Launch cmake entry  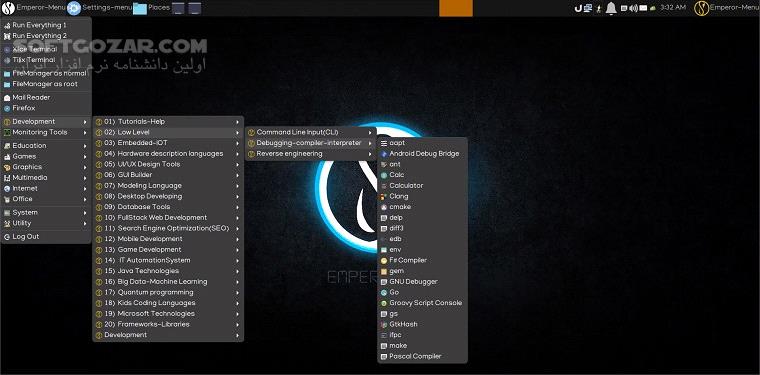click(422, 207)
